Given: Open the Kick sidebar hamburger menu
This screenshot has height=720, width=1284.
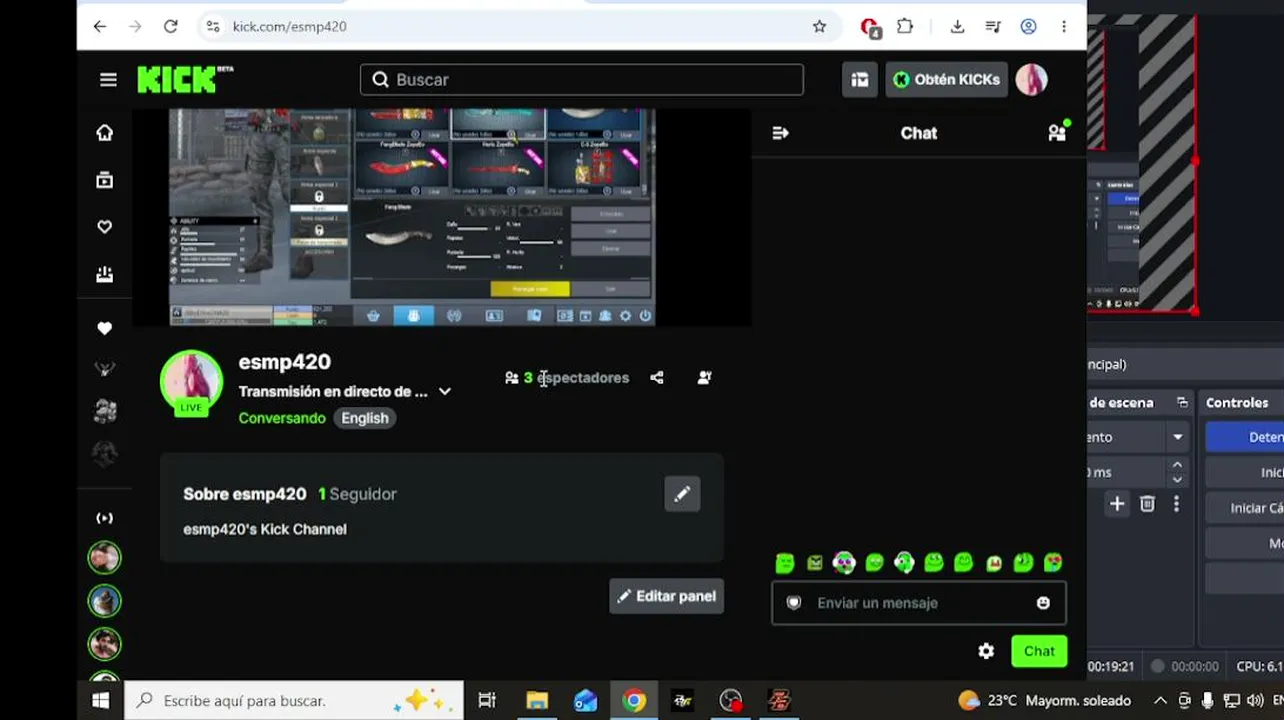Looking at the screenshot, I should [108, 80].
